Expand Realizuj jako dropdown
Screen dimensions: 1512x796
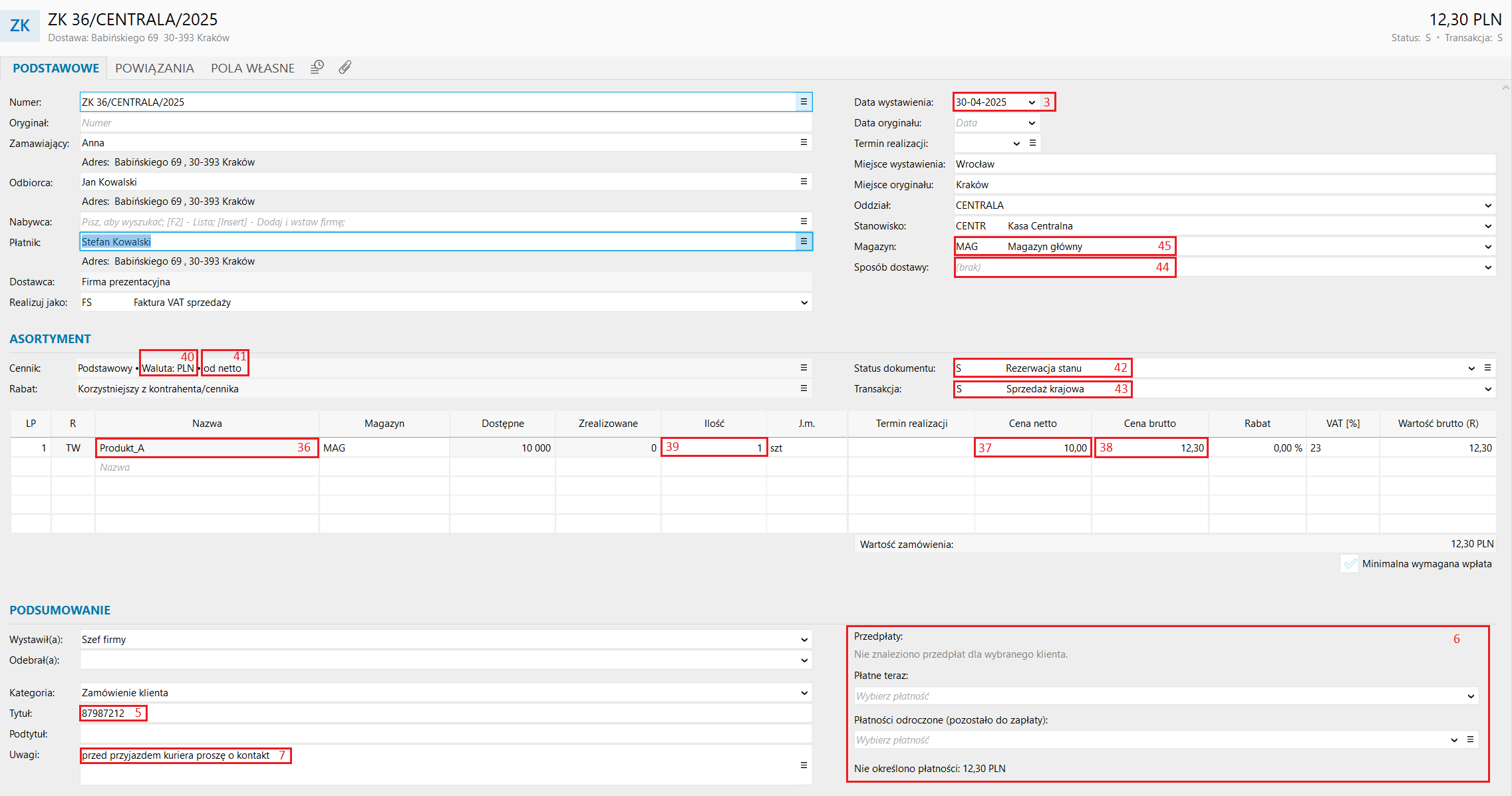point(804,303)
